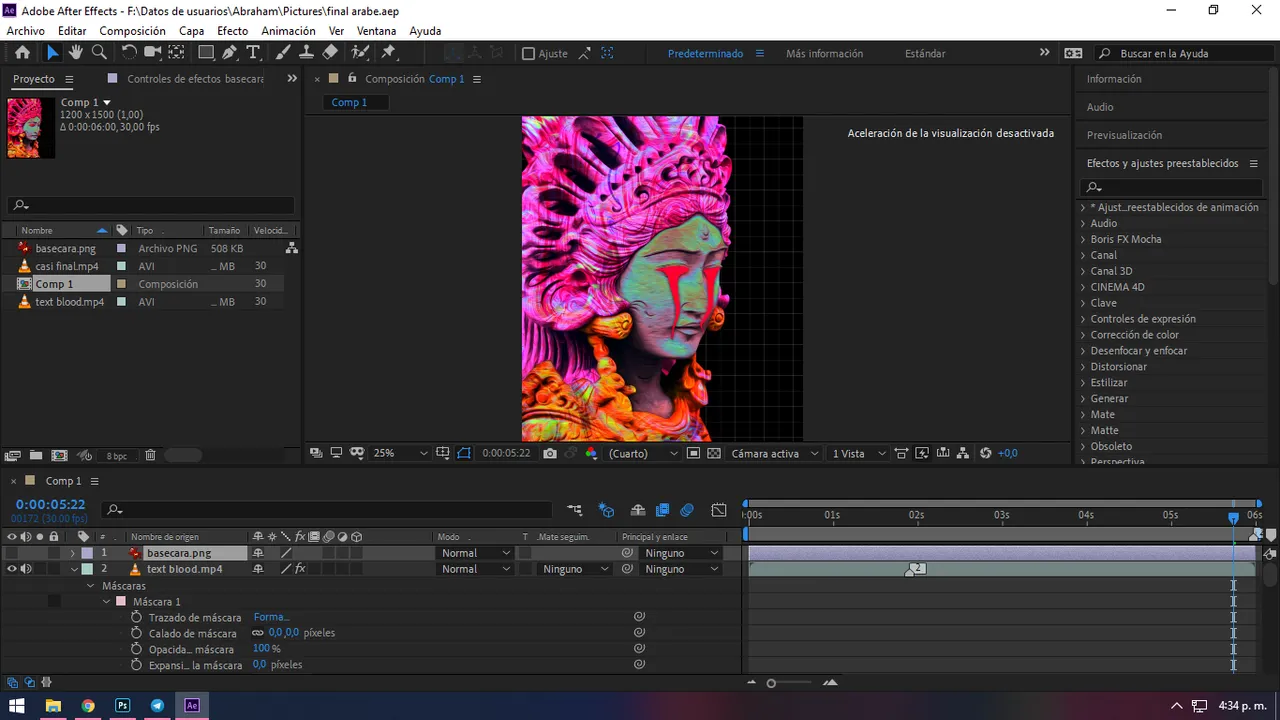Open the composition flowchart icon in viewer
Screen dimensions: 1280x720
[x=963, y=453]
